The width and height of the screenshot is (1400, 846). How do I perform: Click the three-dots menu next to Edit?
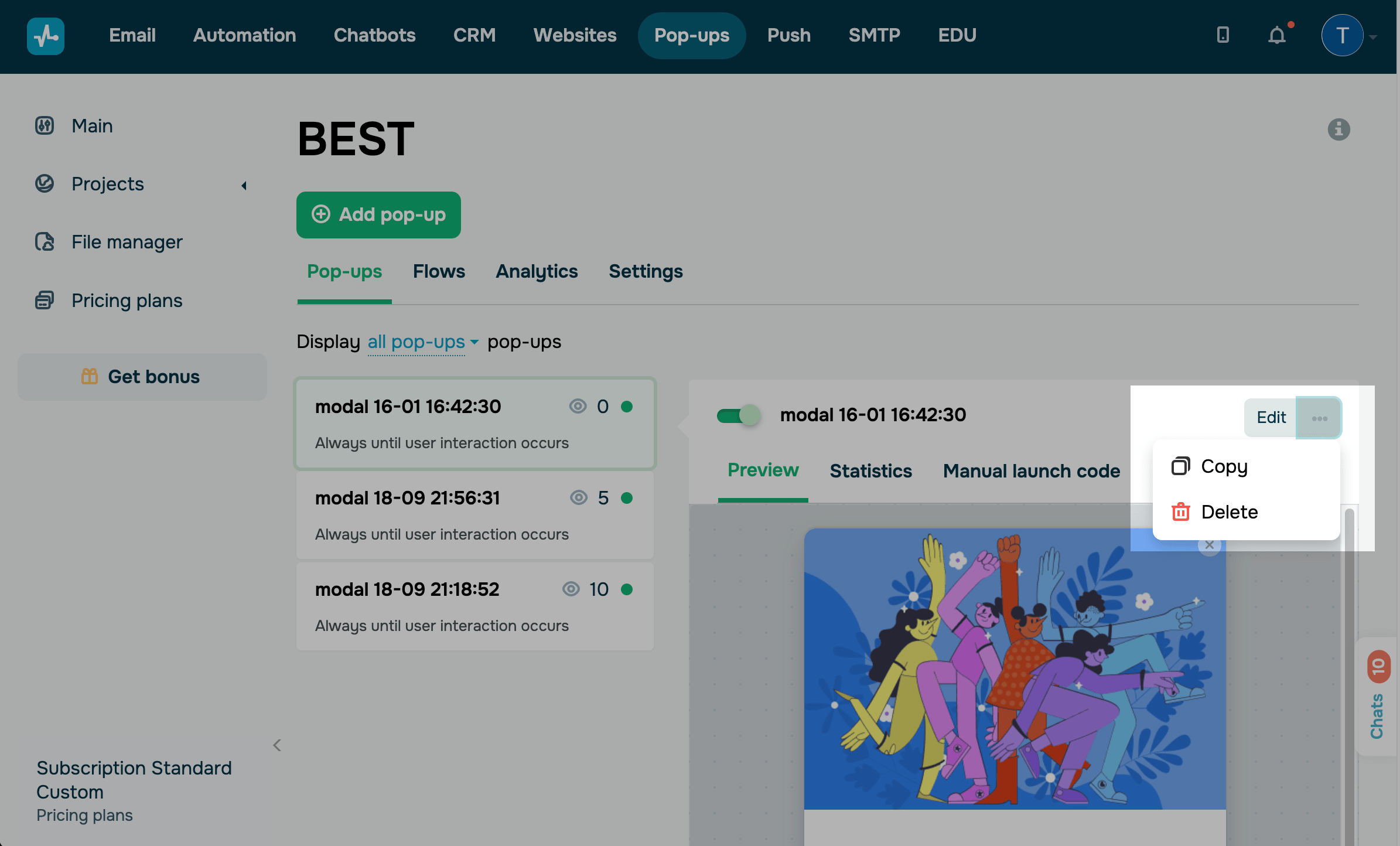pyautogui.click(x=1319, y=418)
